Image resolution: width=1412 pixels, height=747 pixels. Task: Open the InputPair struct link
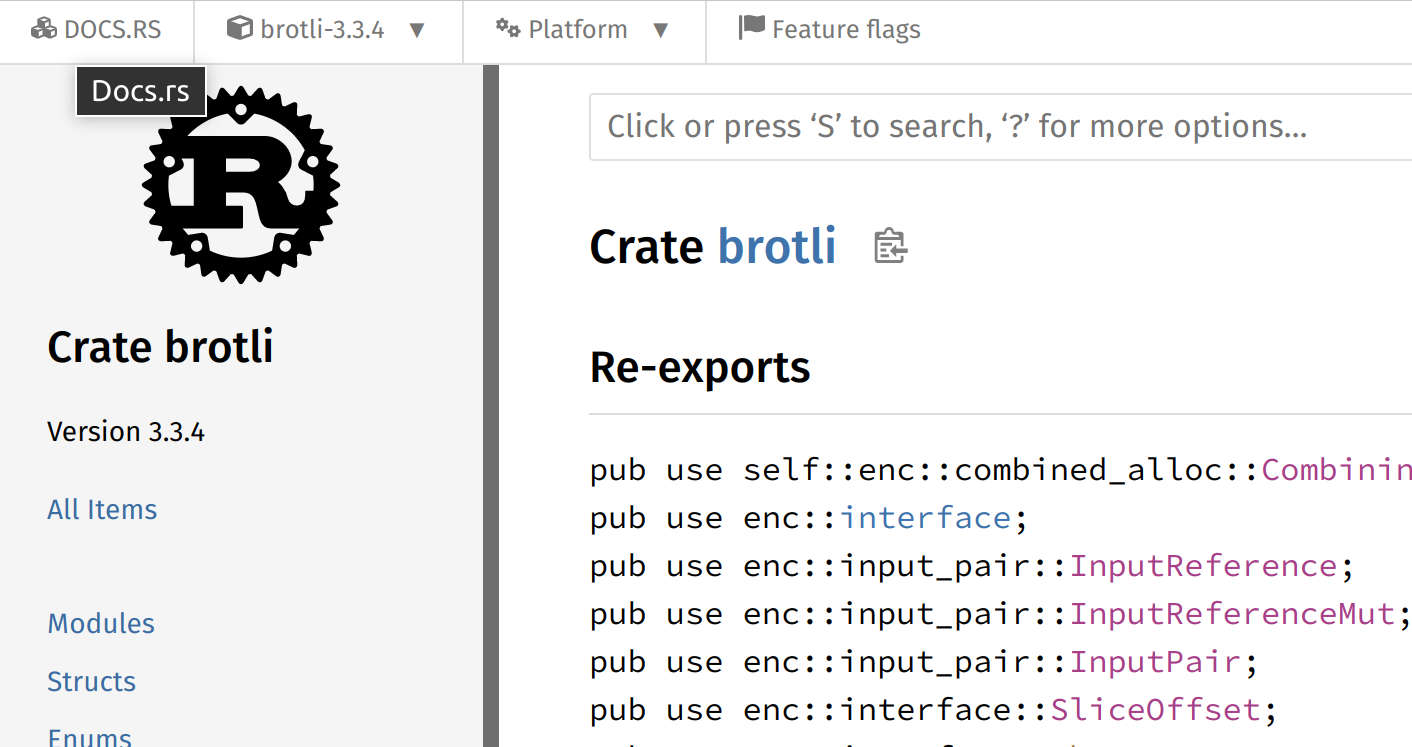(1155, 662)
